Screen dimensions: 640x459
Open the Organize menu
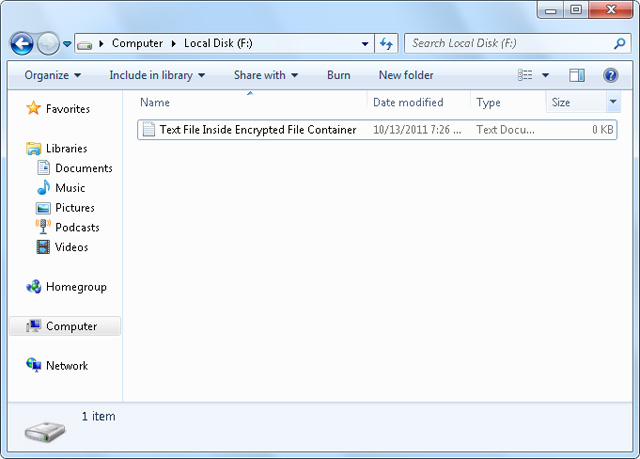tap(53, 75)
